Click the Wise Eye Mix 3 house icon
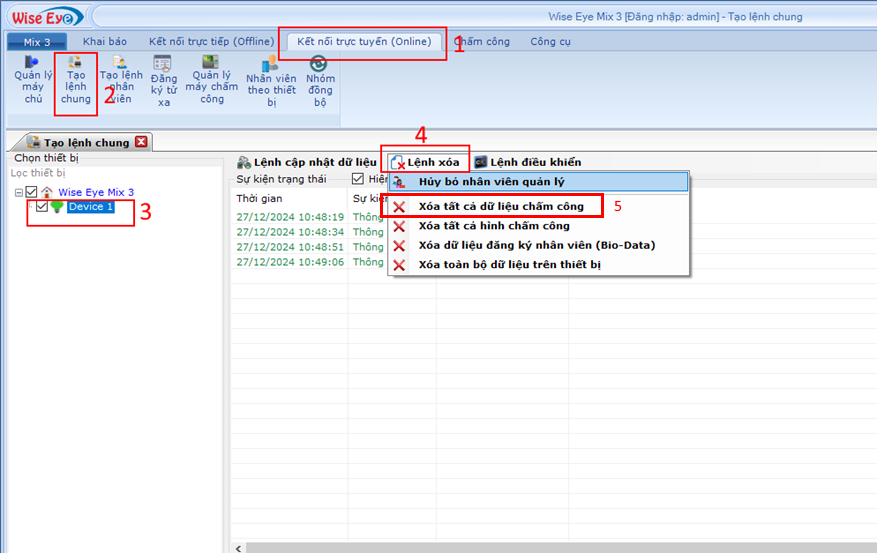Image resolution: width=877 pixels, height=553 pixels. [47, 192]
